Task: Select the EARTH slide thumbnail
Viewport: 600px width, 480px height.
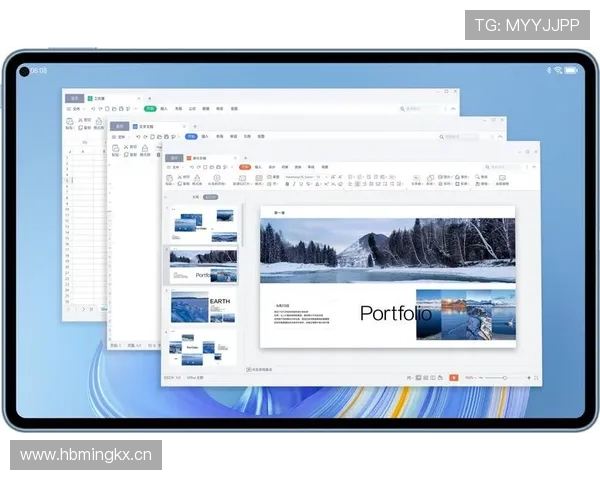Action: coord(204,306)
